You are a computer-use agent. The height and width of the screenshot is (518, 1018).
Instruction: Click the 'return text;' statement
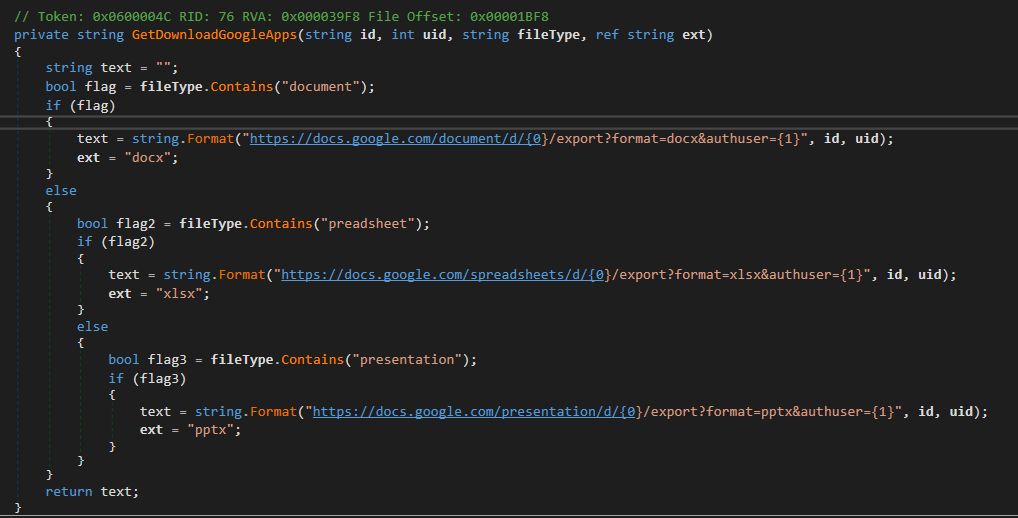[92, 492]
